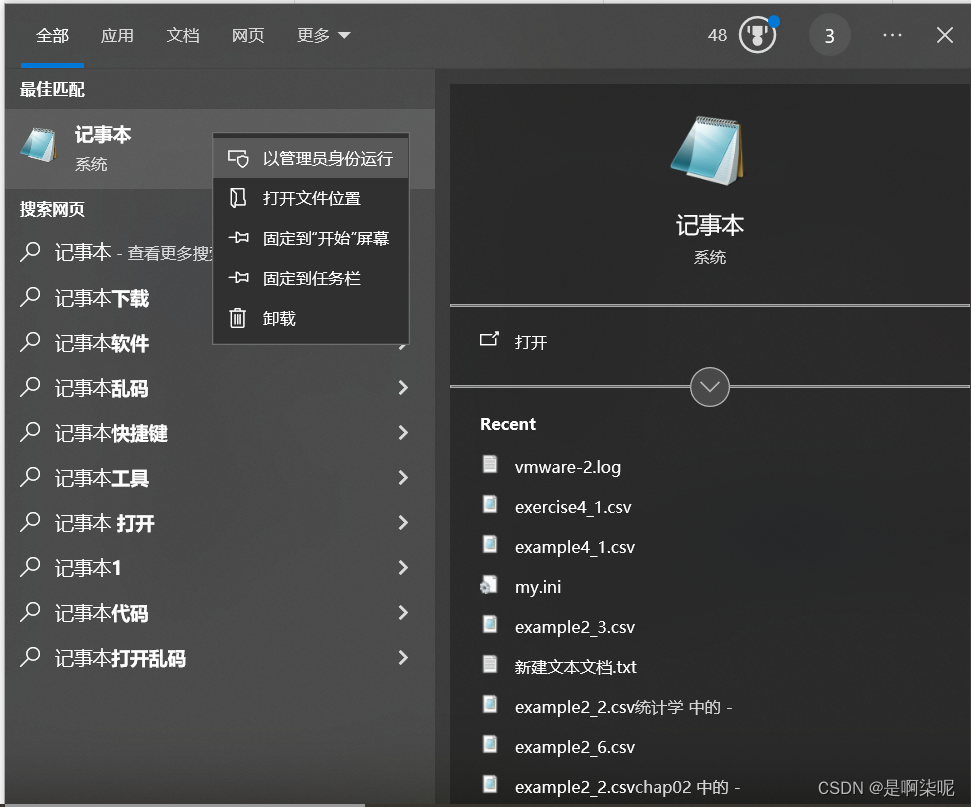Open recent file exercise4_1.csv
971x807 pixels.
(x=573, y=507)
